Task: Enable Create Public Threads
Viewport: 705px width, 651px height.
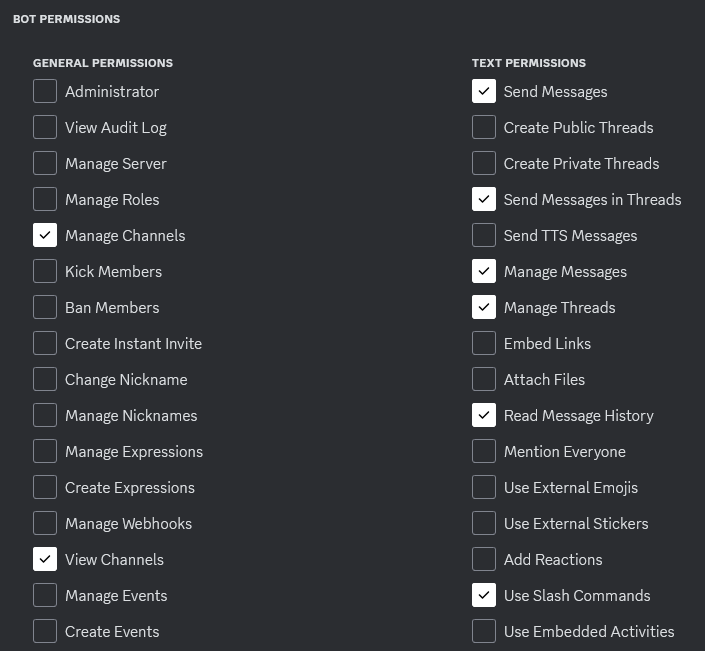Action: pos(484,127)
